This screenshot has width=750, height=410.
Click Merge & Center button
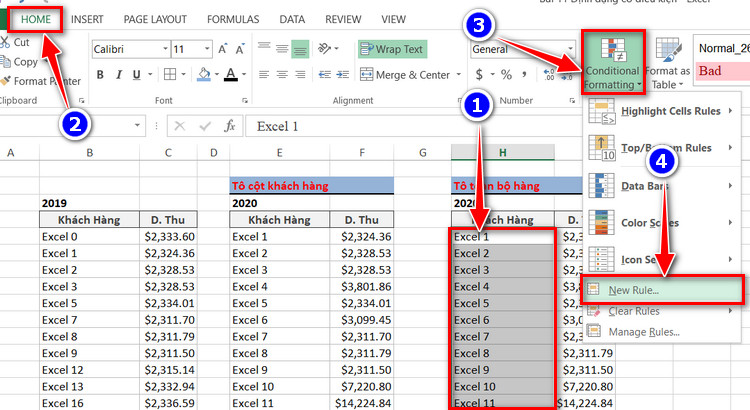point(405,75)
